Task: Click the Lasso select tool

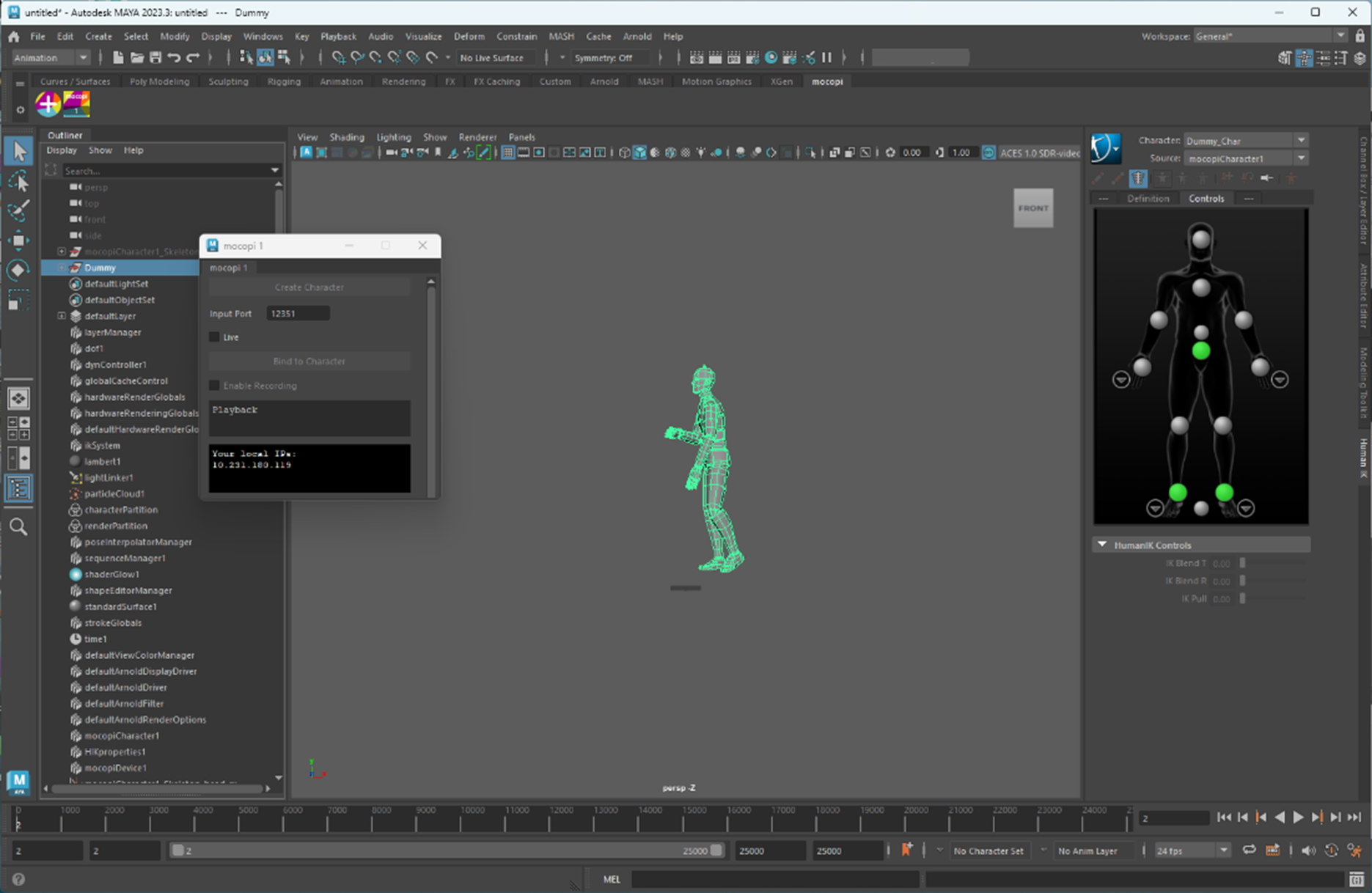Action: point(18,181)
